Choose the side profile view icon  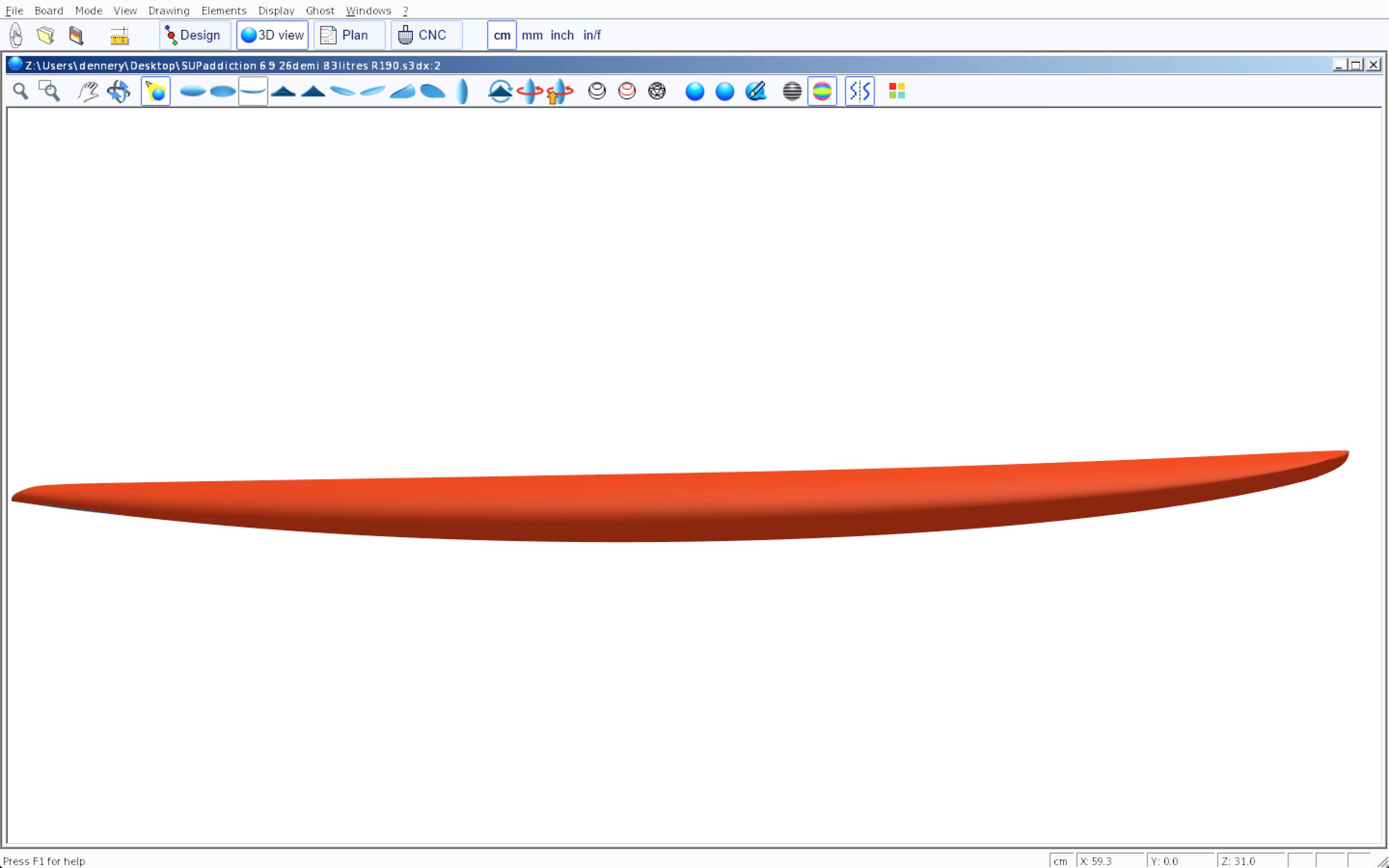(x=253, y=91)
